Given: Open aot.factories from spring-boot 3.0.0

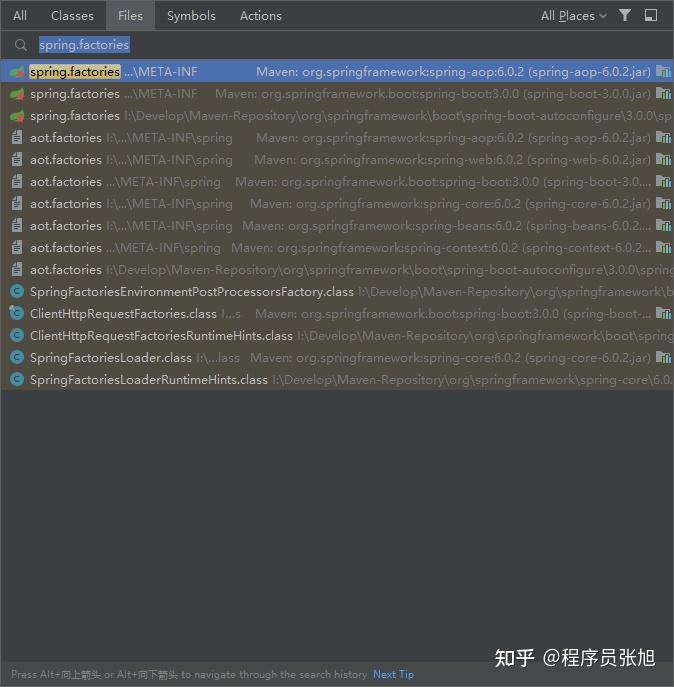Looking at the screenshot, I should point(337,181).
